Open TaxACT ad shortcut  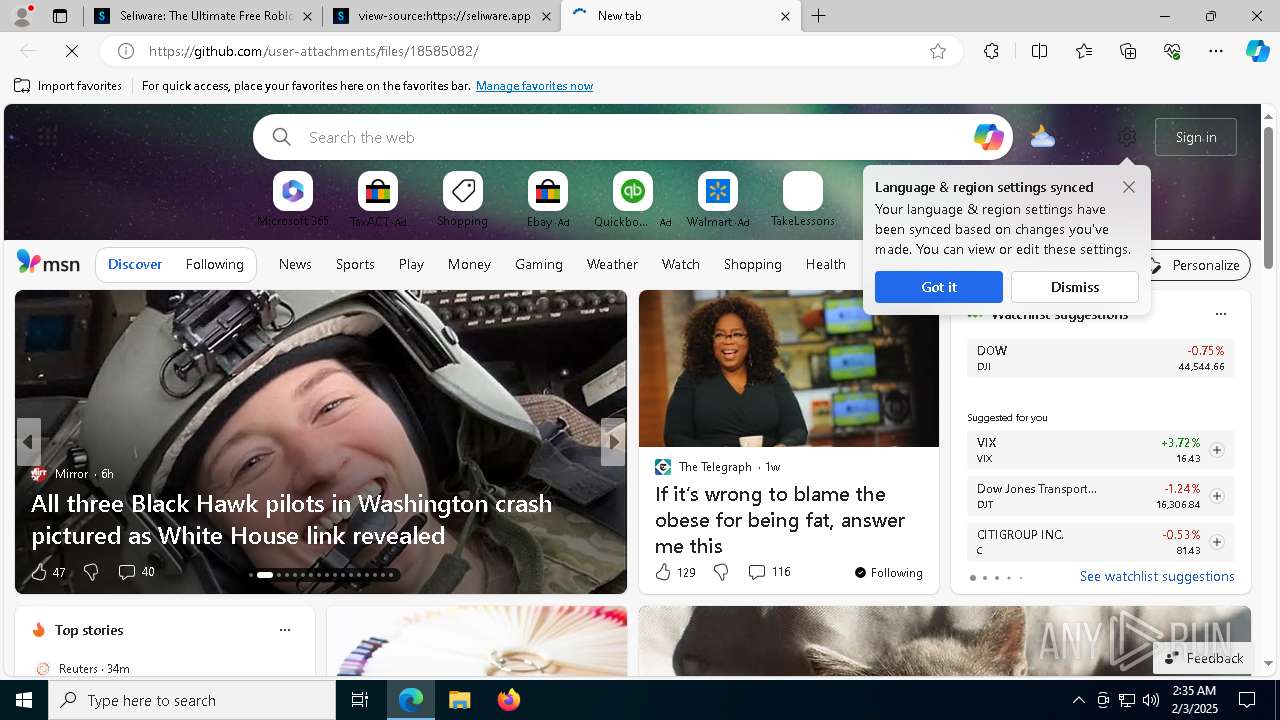[x=378, y=199]
